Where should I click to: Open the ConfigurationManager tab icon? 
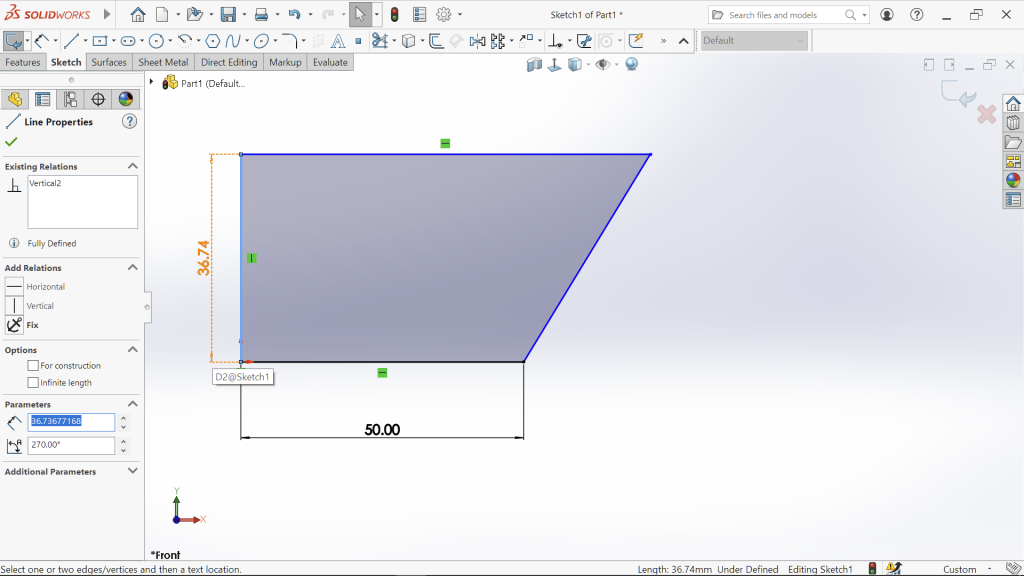[x=70, y=99]
